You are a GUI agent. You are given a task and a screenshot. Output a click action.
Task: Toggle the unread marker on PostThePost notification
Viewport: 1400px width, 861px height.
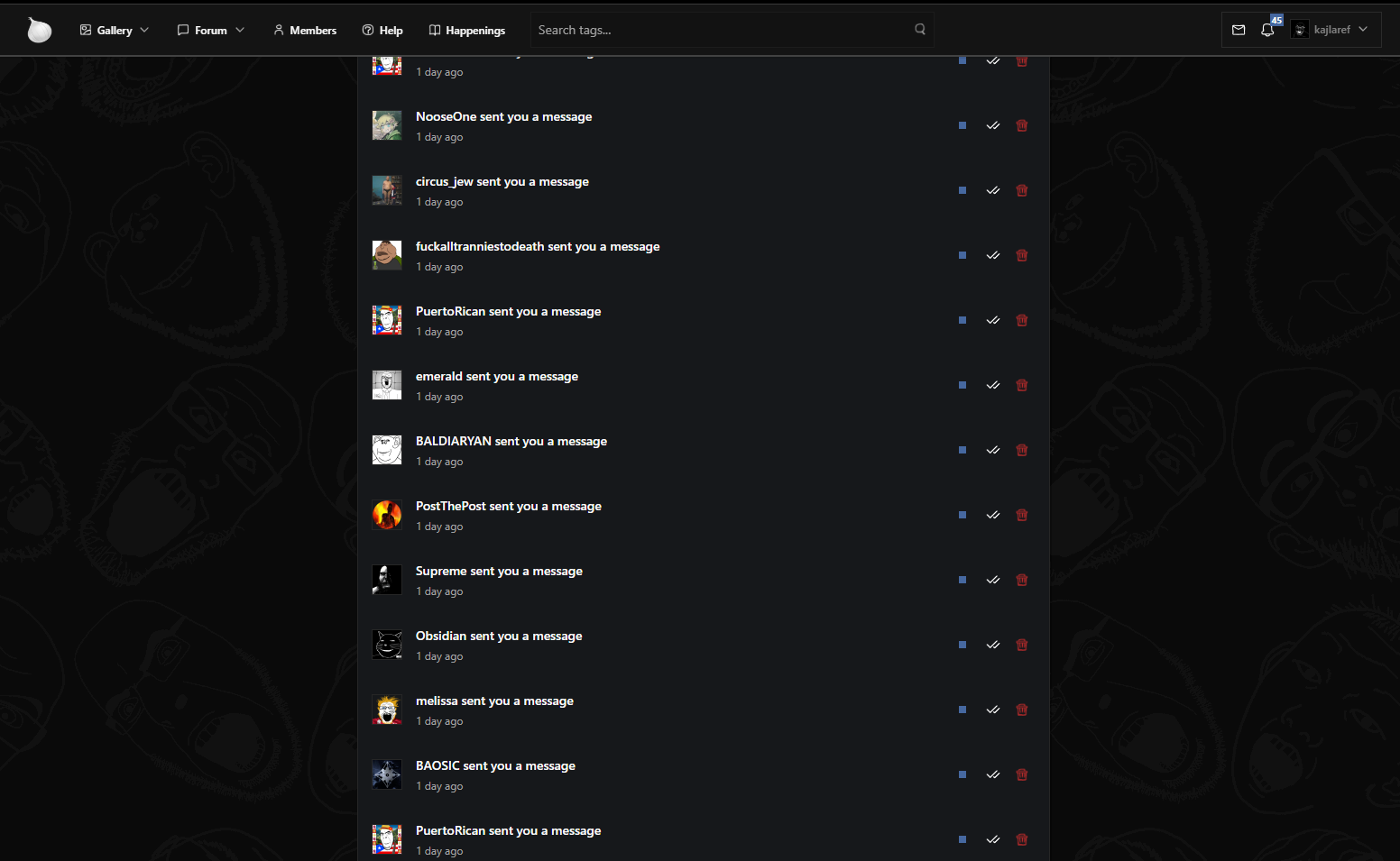(962, 515)
